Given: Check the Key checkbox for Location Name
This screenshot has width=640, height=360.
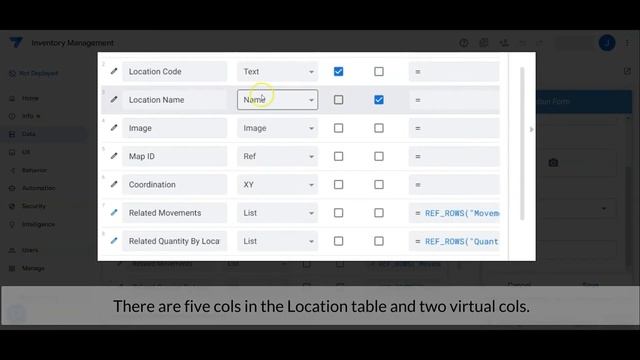Looking at the screenshot, I should click(338, 100).
